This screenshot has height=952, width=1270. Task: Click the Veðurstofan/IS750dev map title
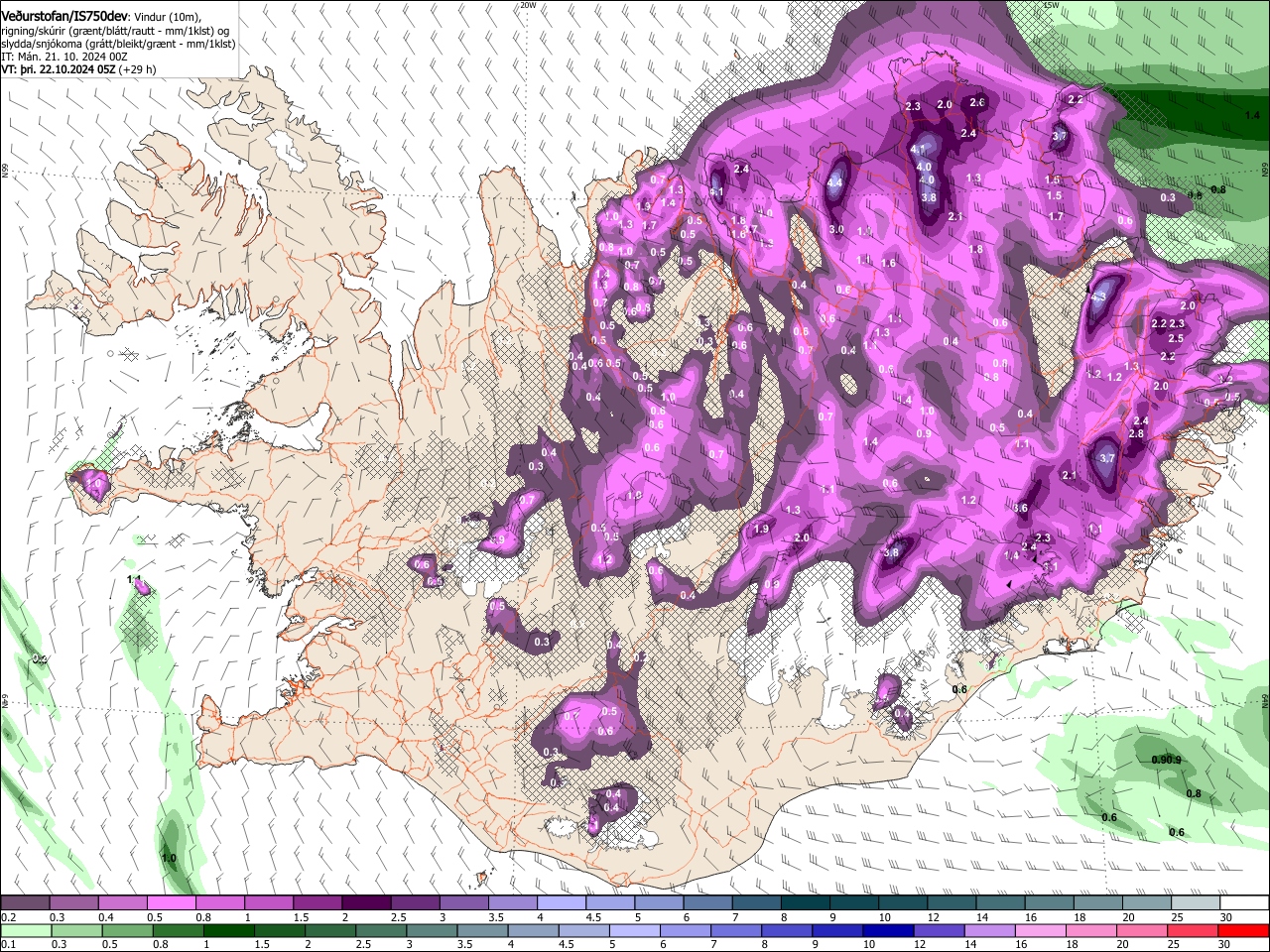pos(64,16)
